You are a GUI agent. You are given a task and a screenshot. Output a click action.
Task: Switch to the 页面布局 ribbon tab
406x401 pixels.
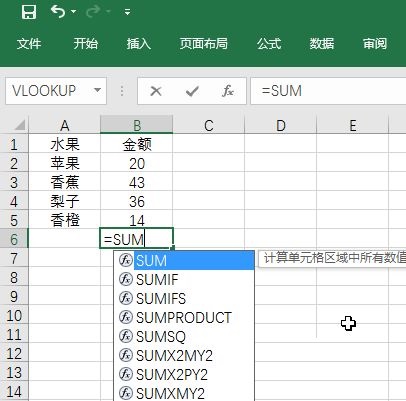(204, 44)
